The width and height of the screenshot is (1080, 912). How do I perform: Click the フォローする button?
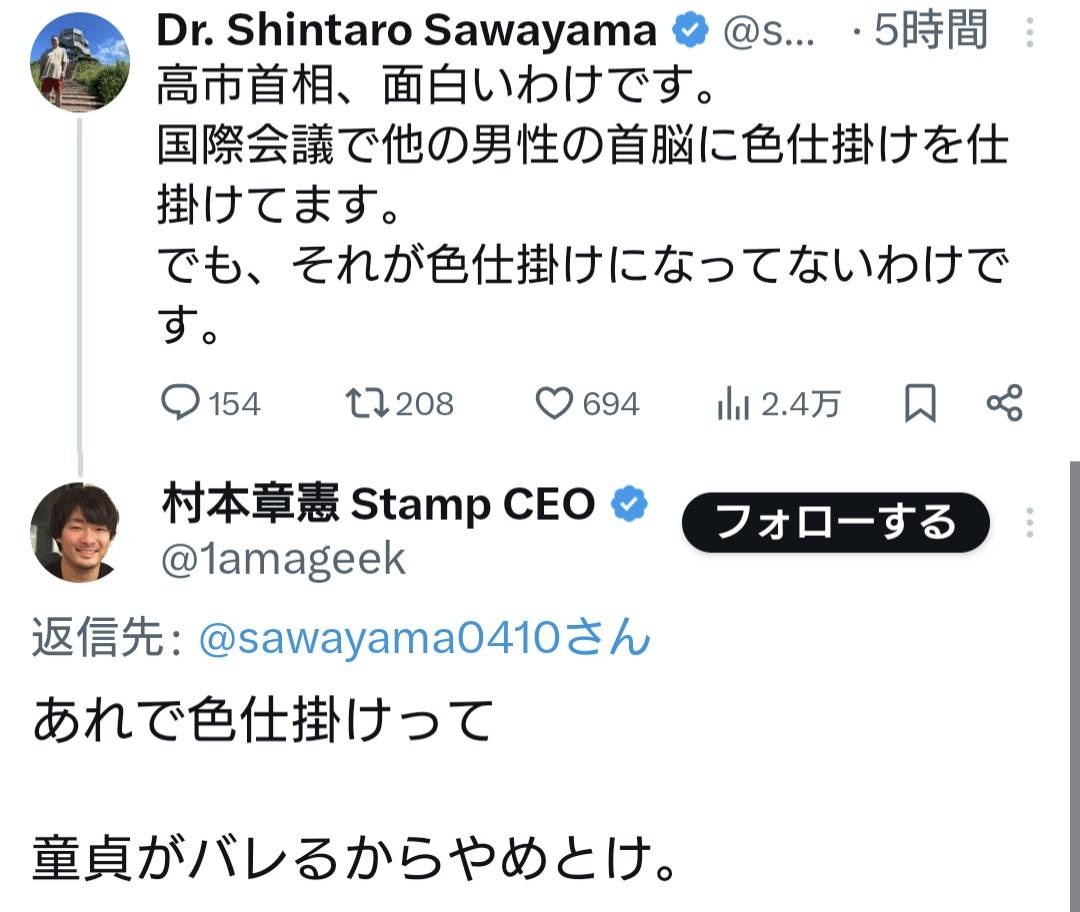pos(835,522)
